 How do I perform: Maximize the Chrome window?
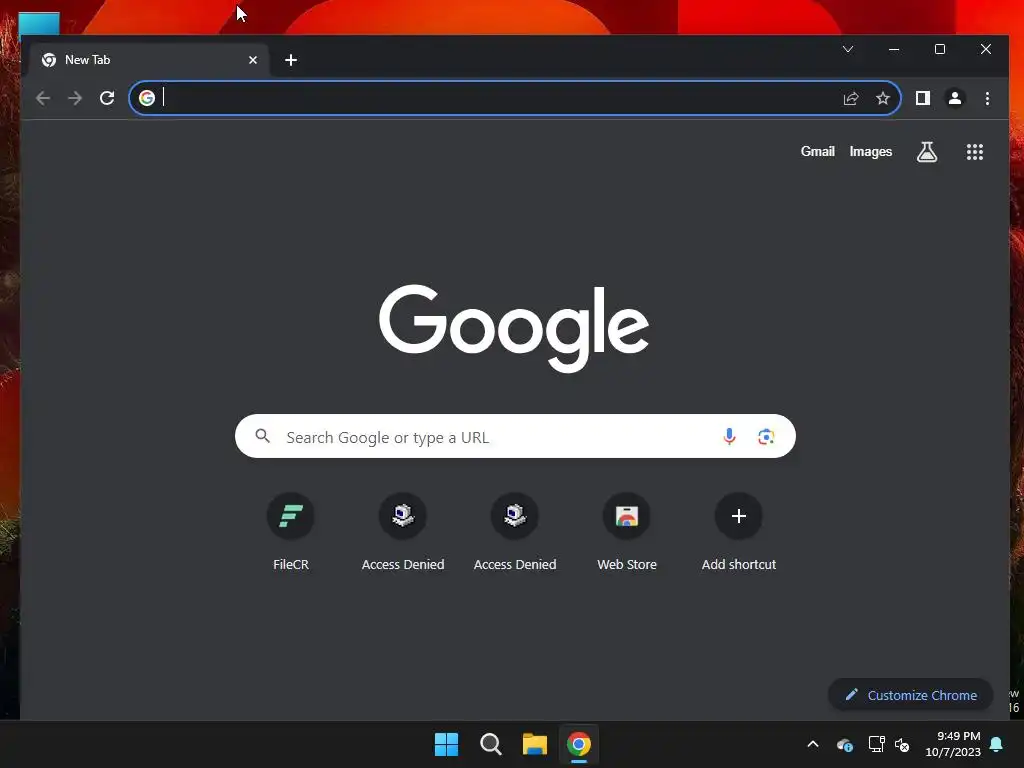point(940,49)
